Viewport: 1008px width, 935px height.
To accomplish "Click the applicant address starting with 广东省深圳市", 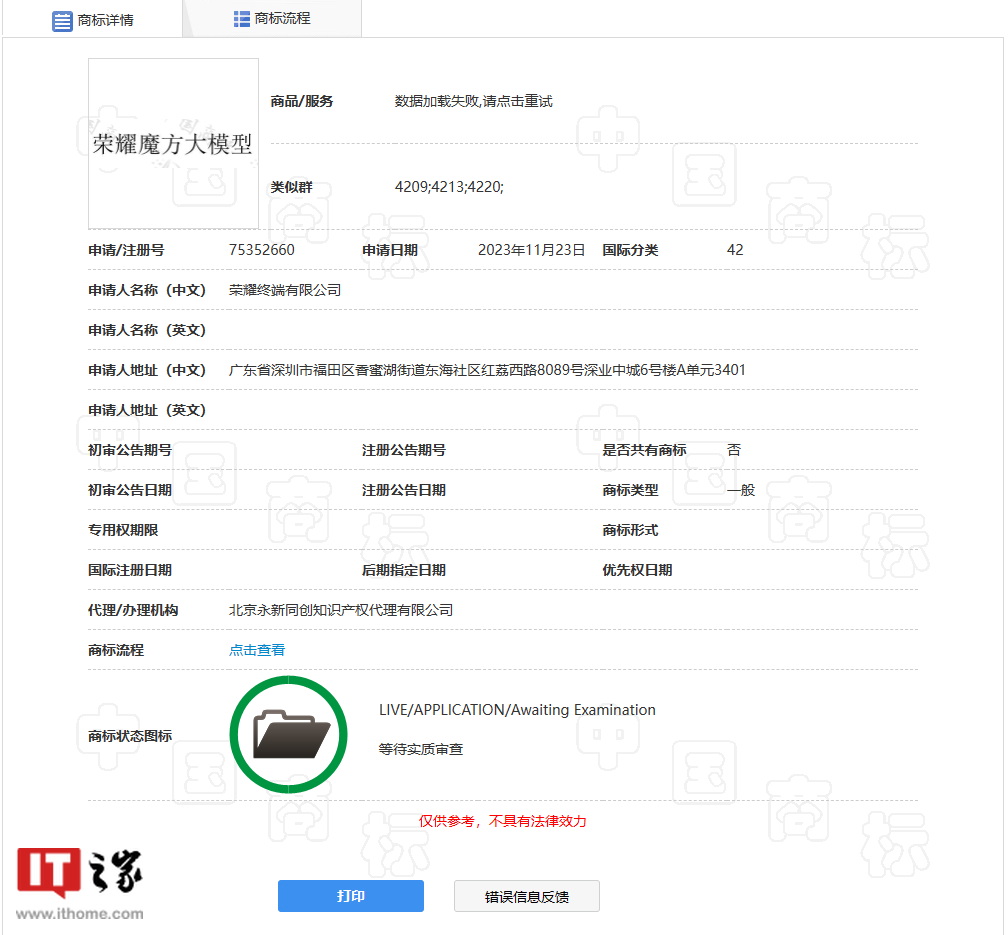I will tap(487, 370).
